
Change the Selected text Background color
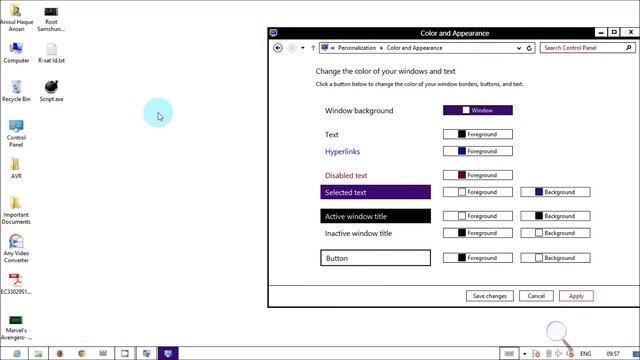pos(555,192)
